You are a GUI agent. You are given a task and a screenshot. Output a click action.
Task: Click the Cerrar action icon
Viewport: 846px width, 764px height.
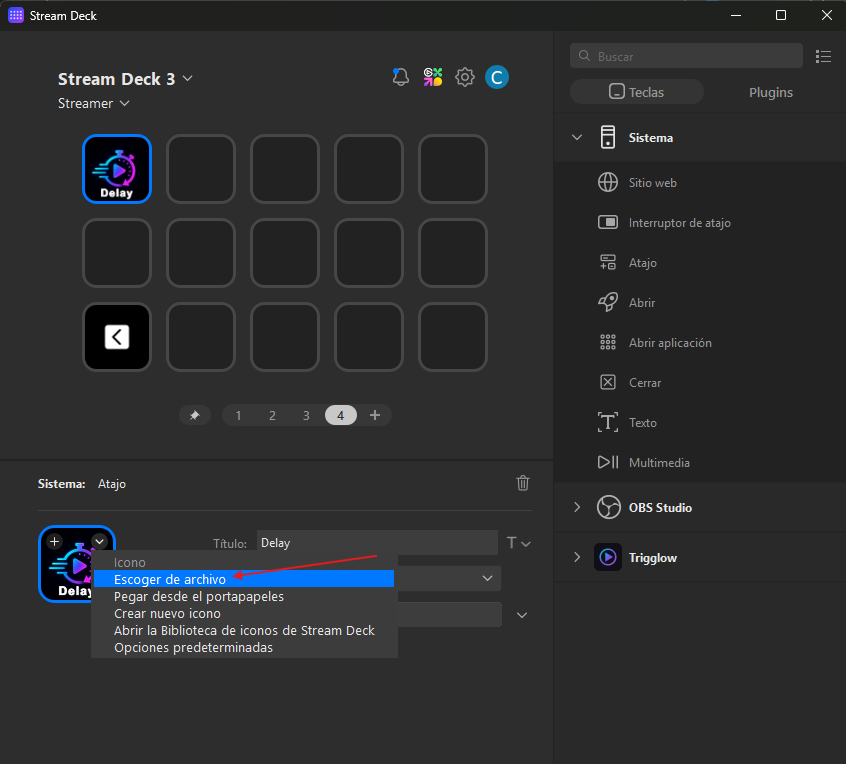coord(608,382)
